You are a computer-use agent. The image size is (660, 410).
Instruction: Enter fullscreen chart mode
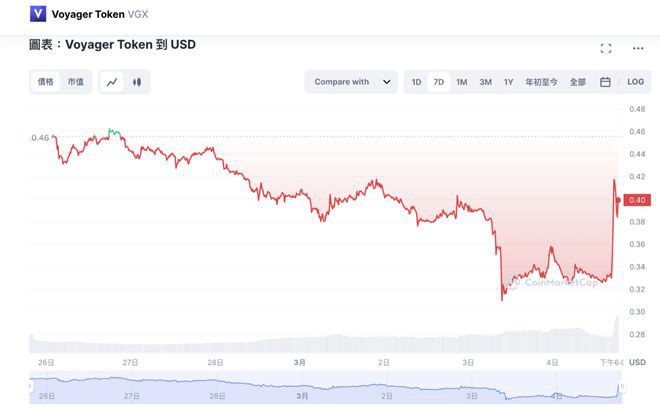605,48
